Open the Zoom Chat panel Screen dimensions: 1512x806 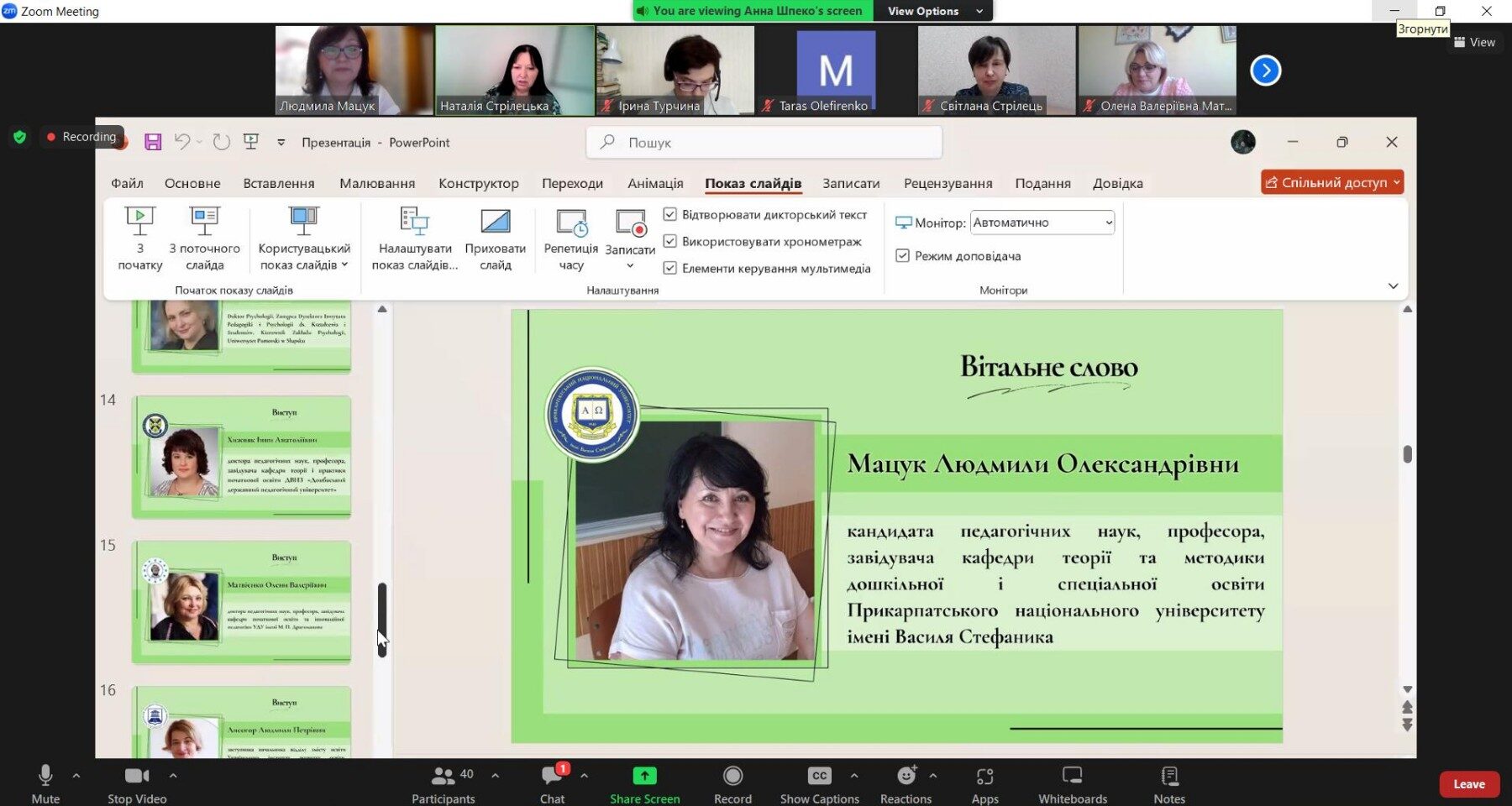pyautogui.click(x=553, y=783)
